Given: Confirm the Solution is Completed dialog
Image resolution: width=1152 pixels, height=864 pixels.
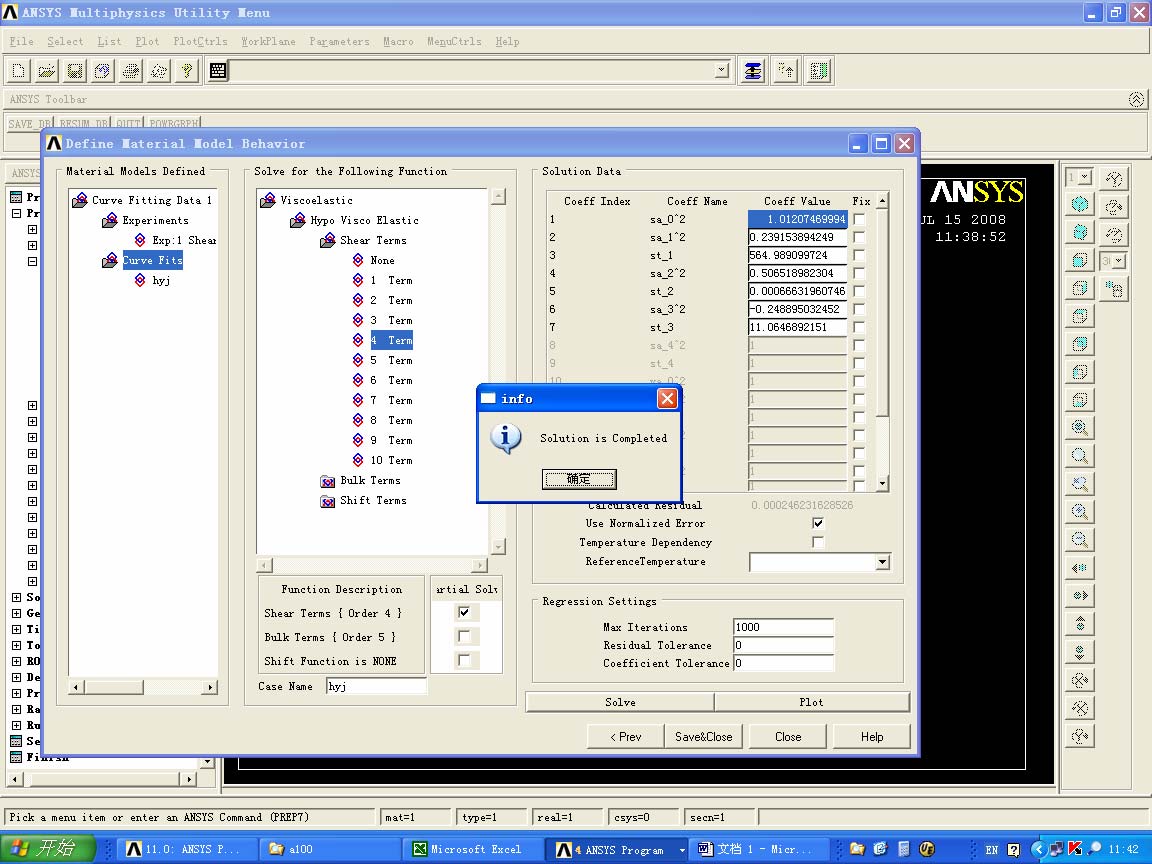Looking at the screenshot, I should point(579,479).
